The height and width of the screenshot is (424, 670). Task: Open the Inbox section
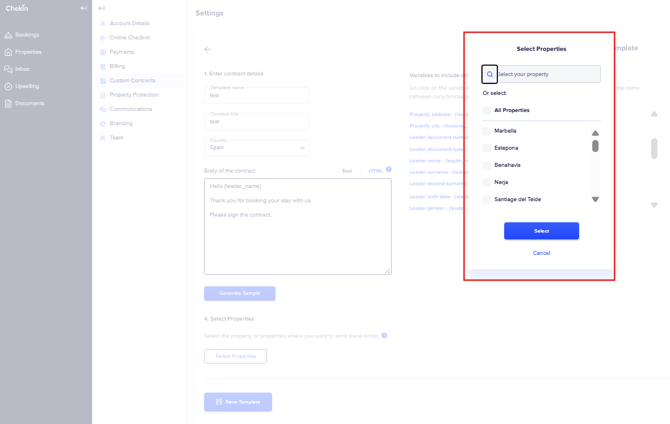click(x=22, y=69)
